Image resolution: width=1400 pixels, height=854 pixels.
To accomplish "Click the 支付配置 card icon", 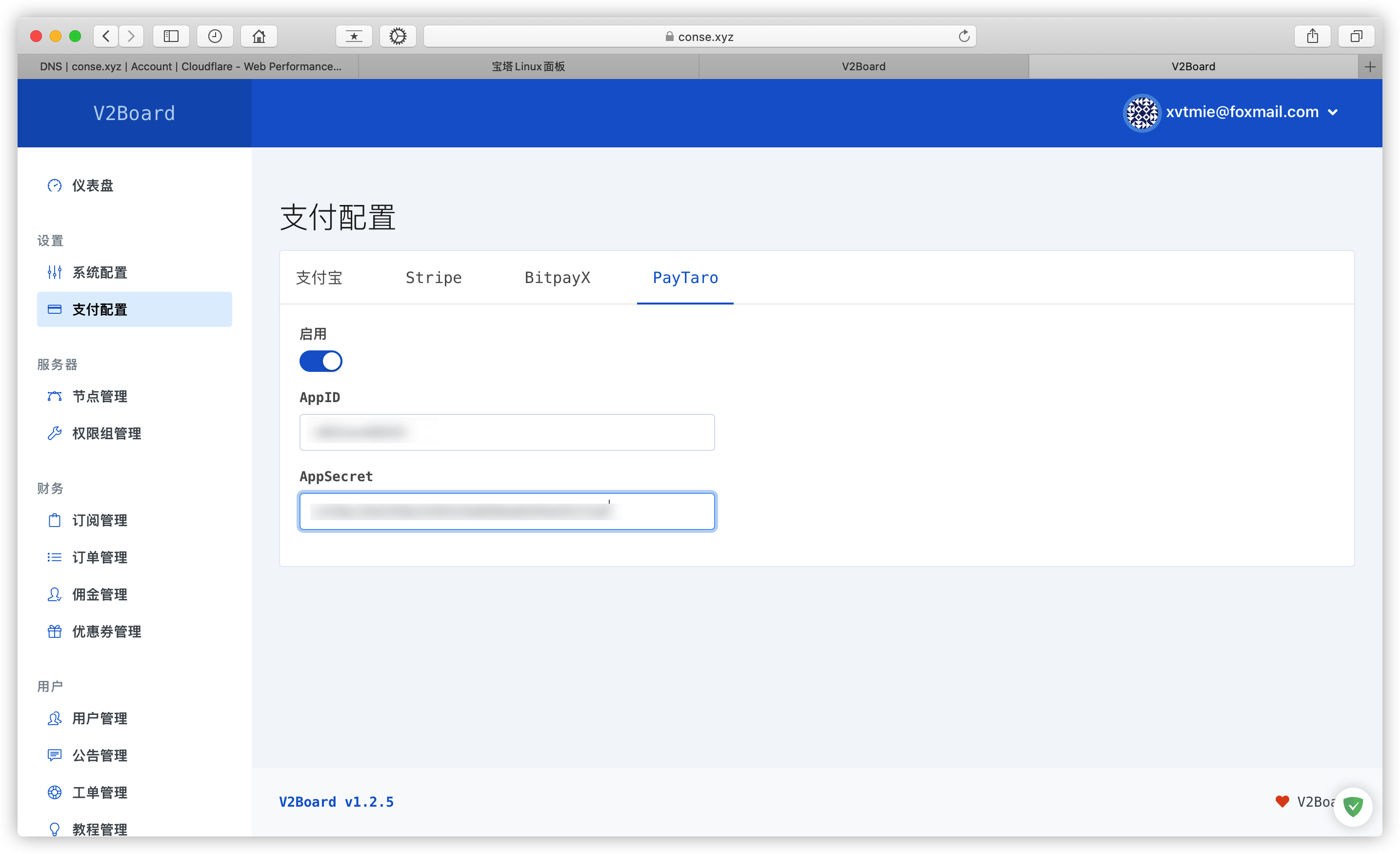I will 55,309.
